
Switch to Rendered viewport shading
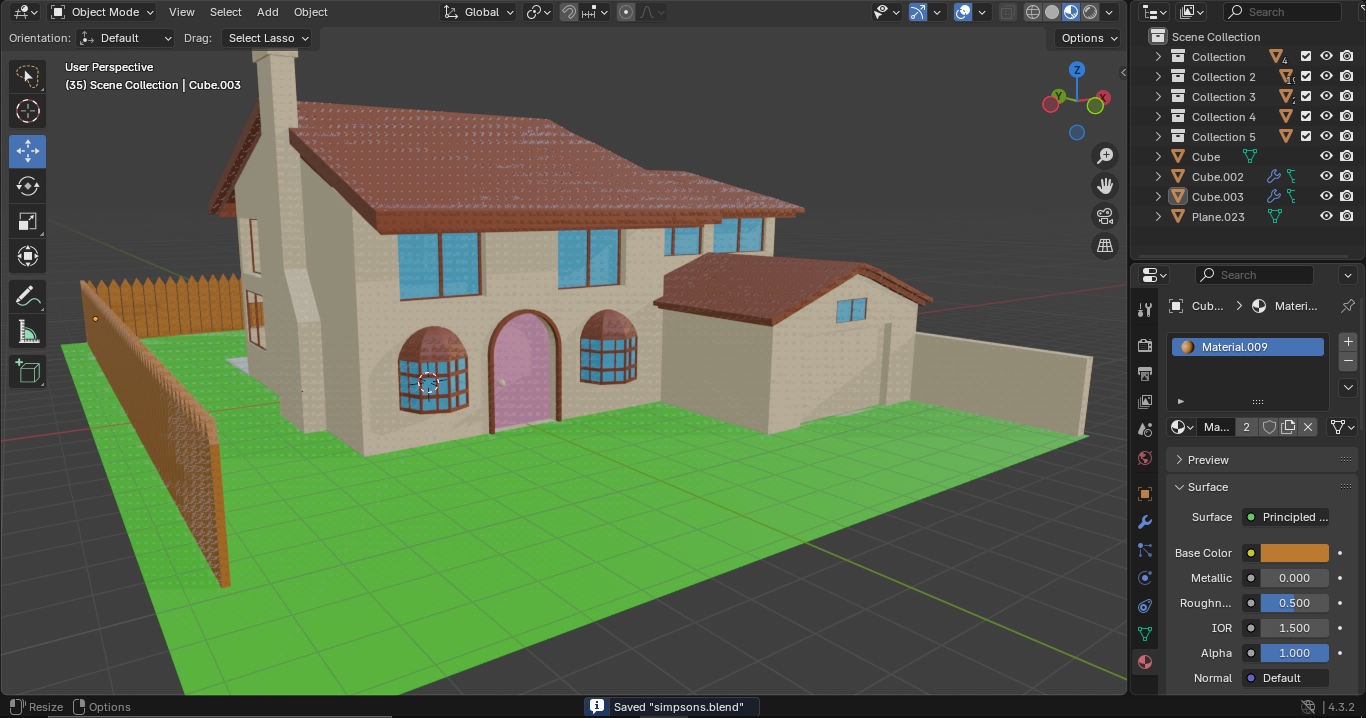coord(1090,12)
